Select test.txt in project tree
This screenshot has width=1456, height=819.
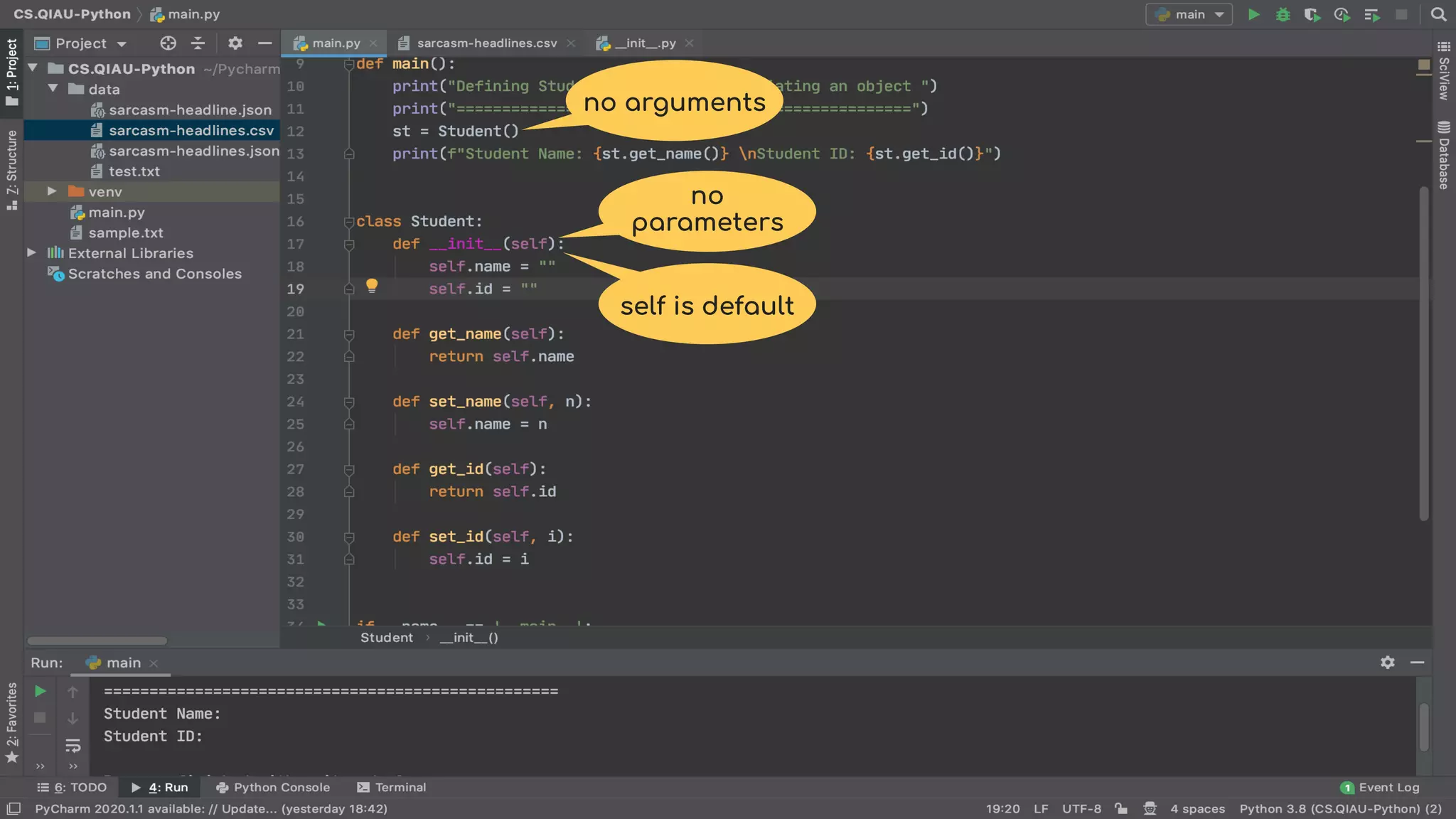coord(134,171)
